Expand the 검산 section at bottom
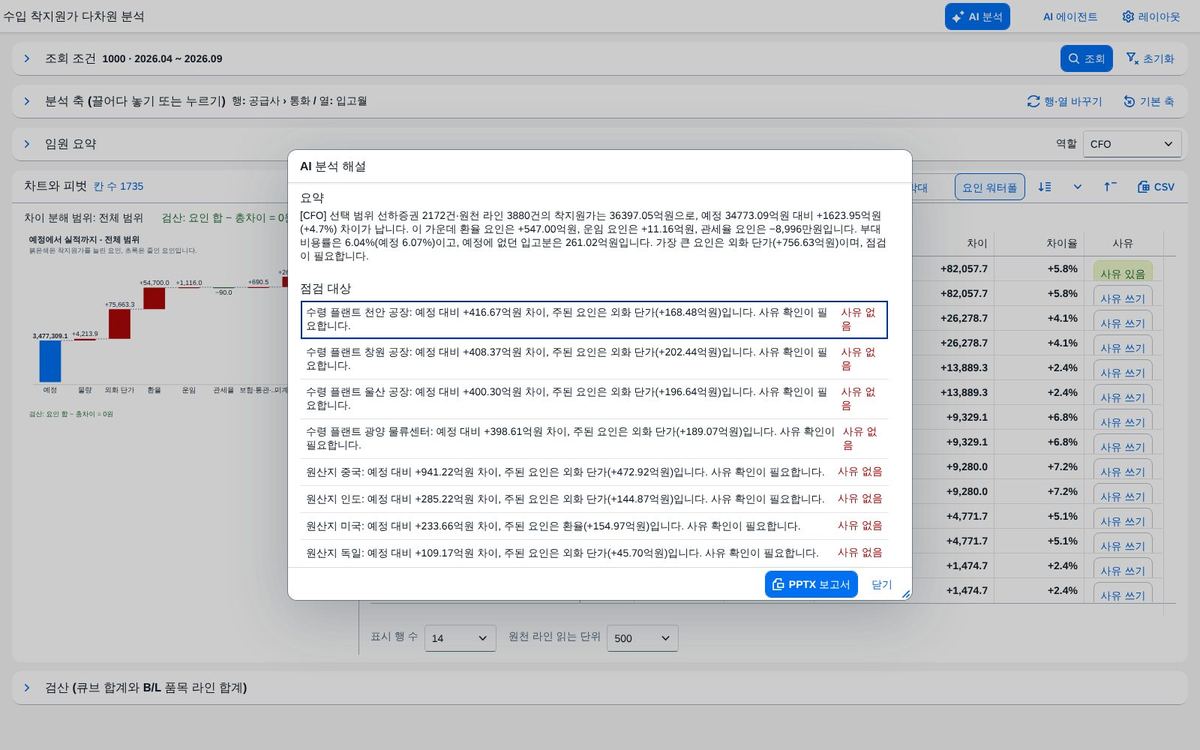The height and width of the screenshot is (750, 1200). (27, 688)
